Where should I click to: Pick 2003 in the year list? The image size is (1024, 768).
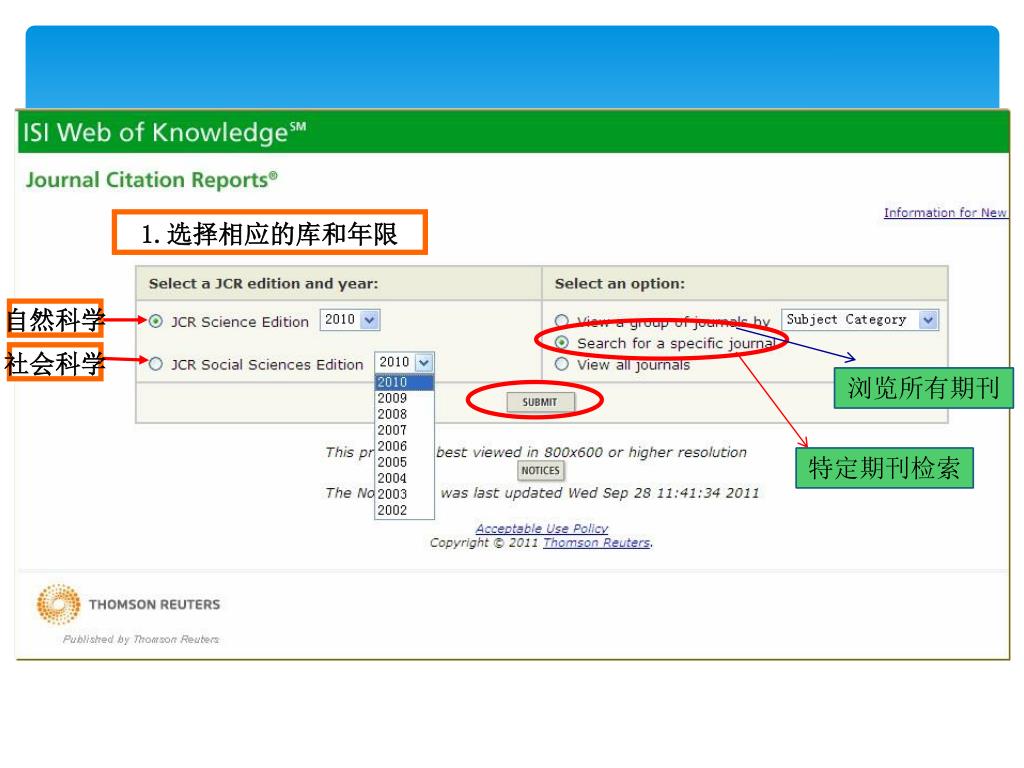404,494
